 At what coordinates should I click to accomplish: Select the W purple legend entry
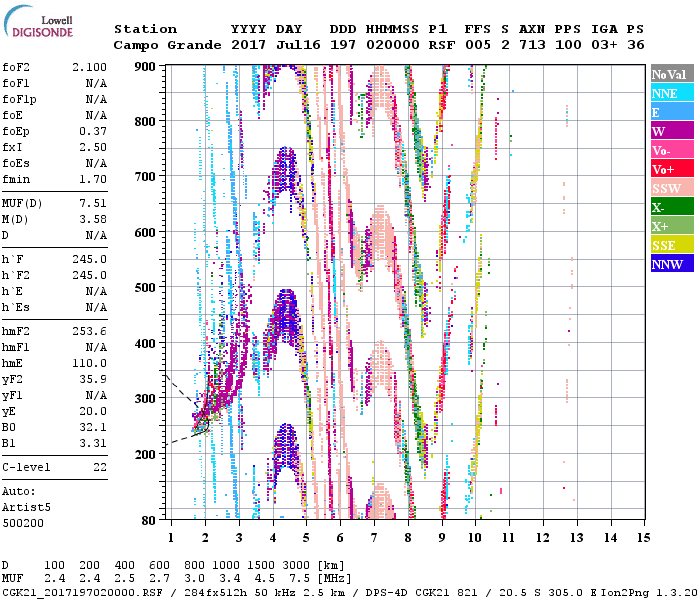tap(672, 131)
